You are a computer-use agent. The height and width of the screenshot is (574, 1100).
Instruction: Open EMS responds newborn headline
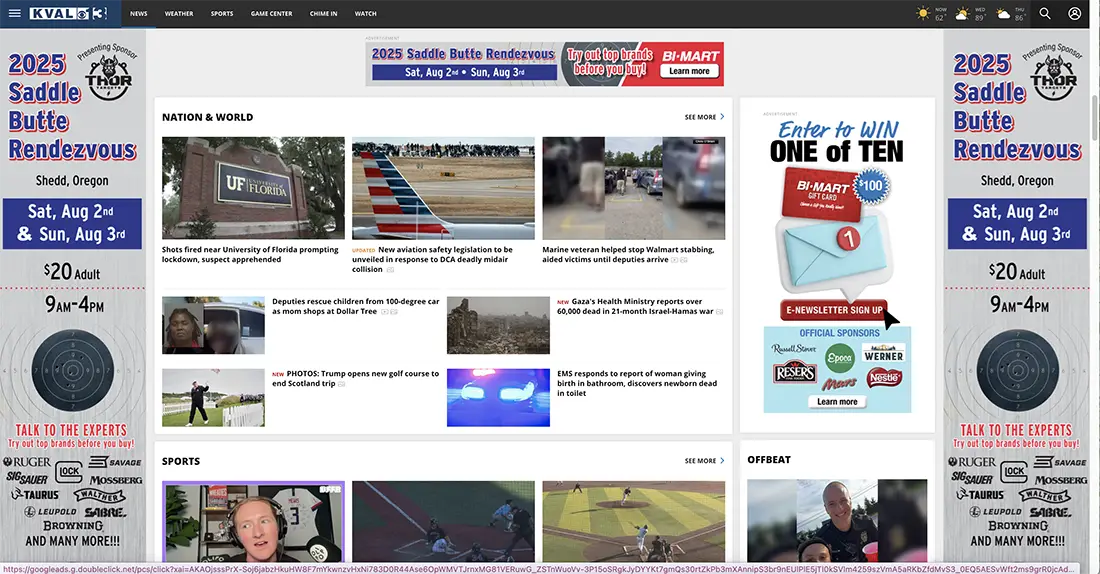pos(637,383)
